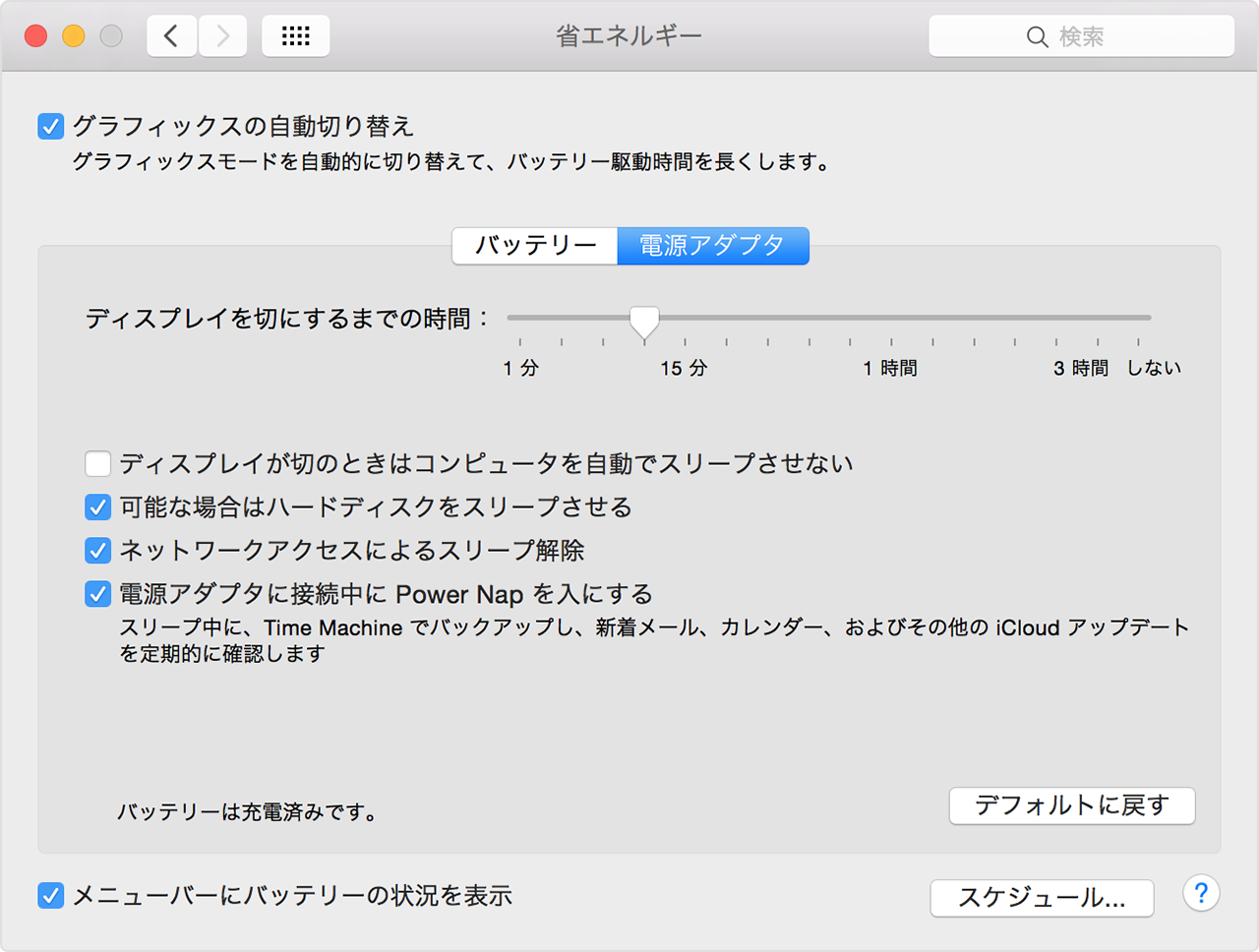
Task: Uncheck ネットワークアクセスによるスリープ解除
Action: click(x=97, y=550)
